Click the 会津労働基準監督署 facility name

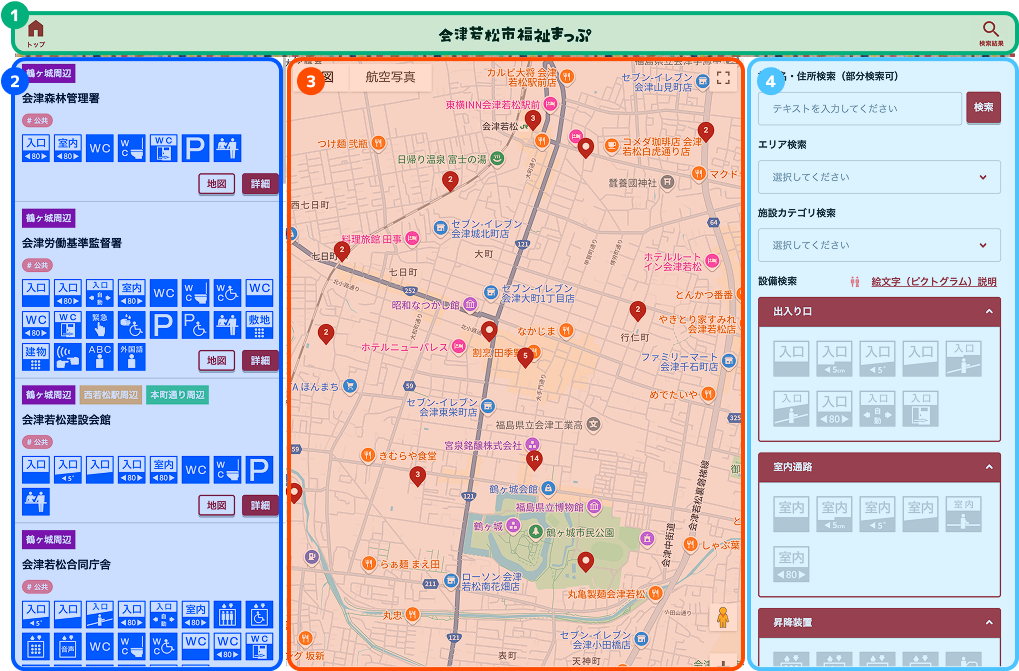click(72, 243)
